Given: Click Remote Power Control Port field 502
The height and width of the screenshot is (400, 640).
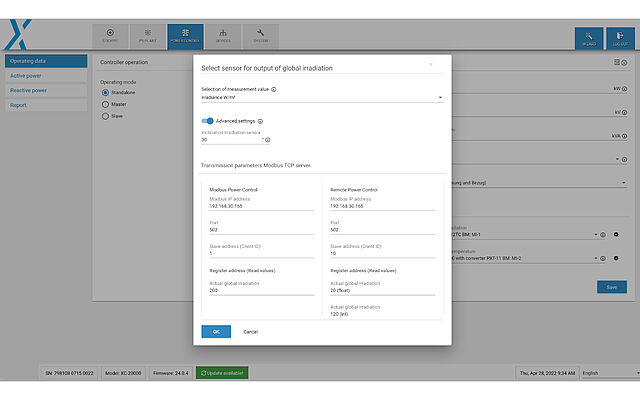Looking at the screenshot, I should coord(382,230).
